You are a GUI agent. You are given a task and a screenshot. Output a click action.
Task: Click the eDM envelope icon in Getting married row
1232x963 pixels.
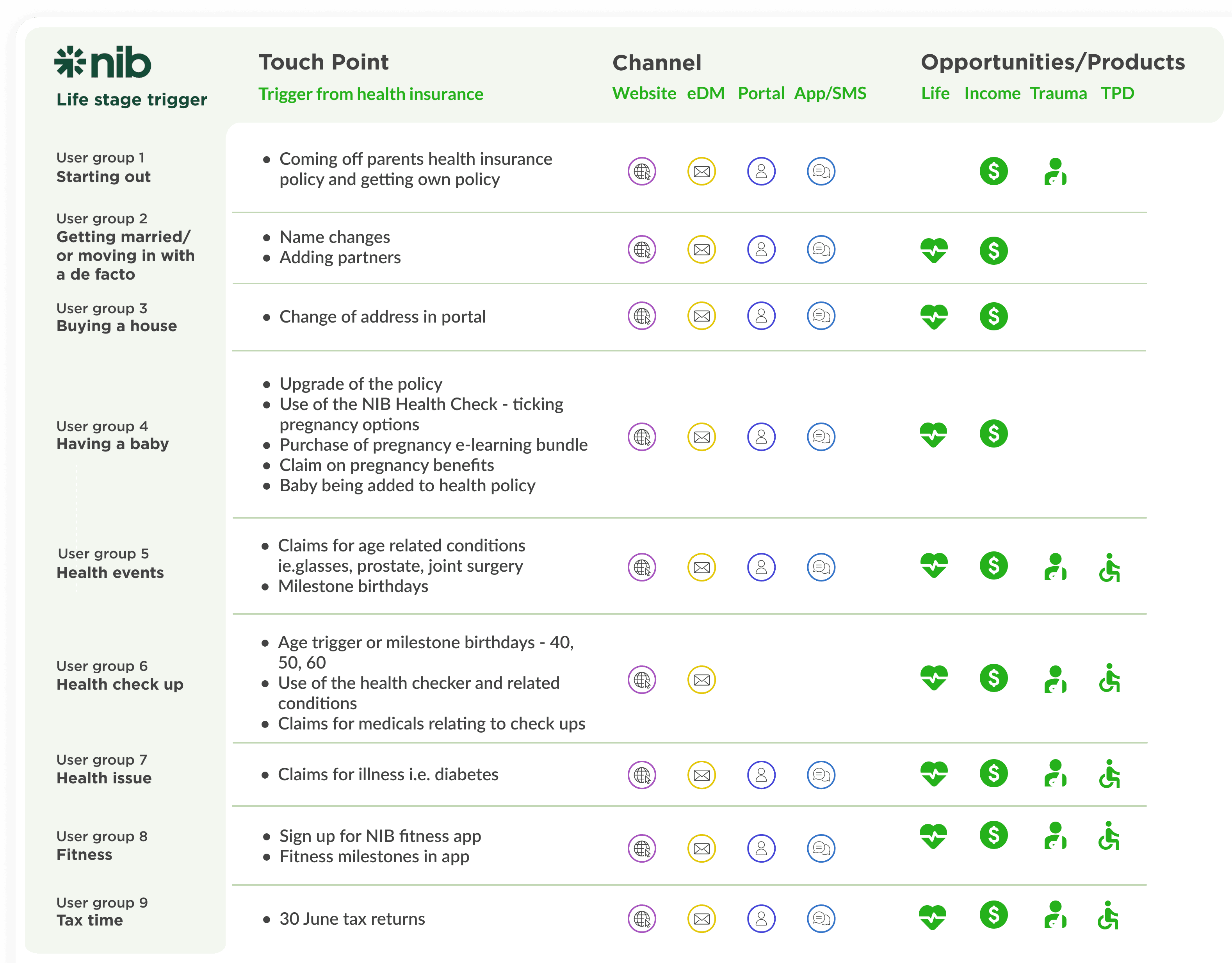pyautogui.click(x=702, y=250)
